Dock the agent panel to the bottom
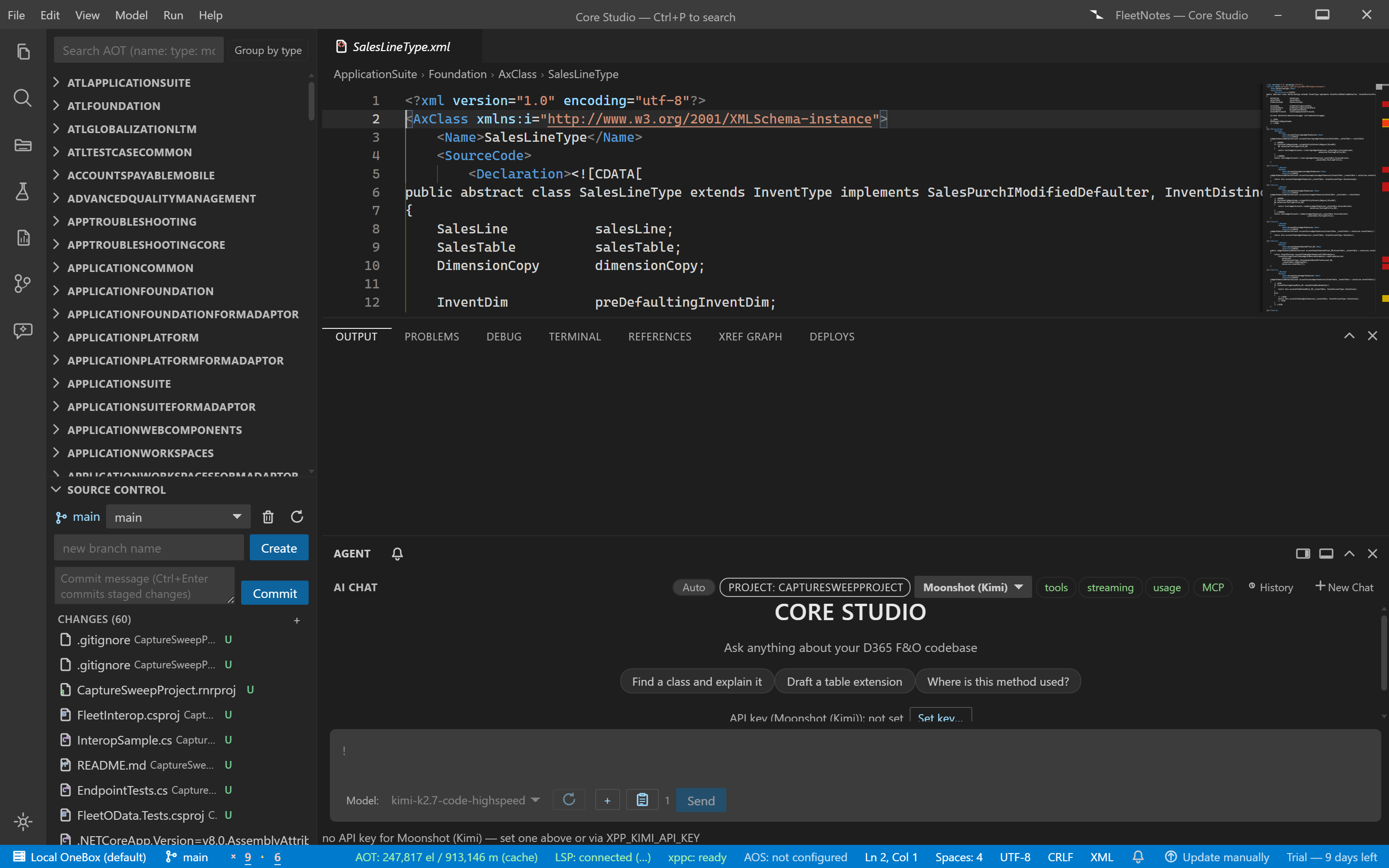The height and width of the screenshot is (868, 1389). (1326, 554)
